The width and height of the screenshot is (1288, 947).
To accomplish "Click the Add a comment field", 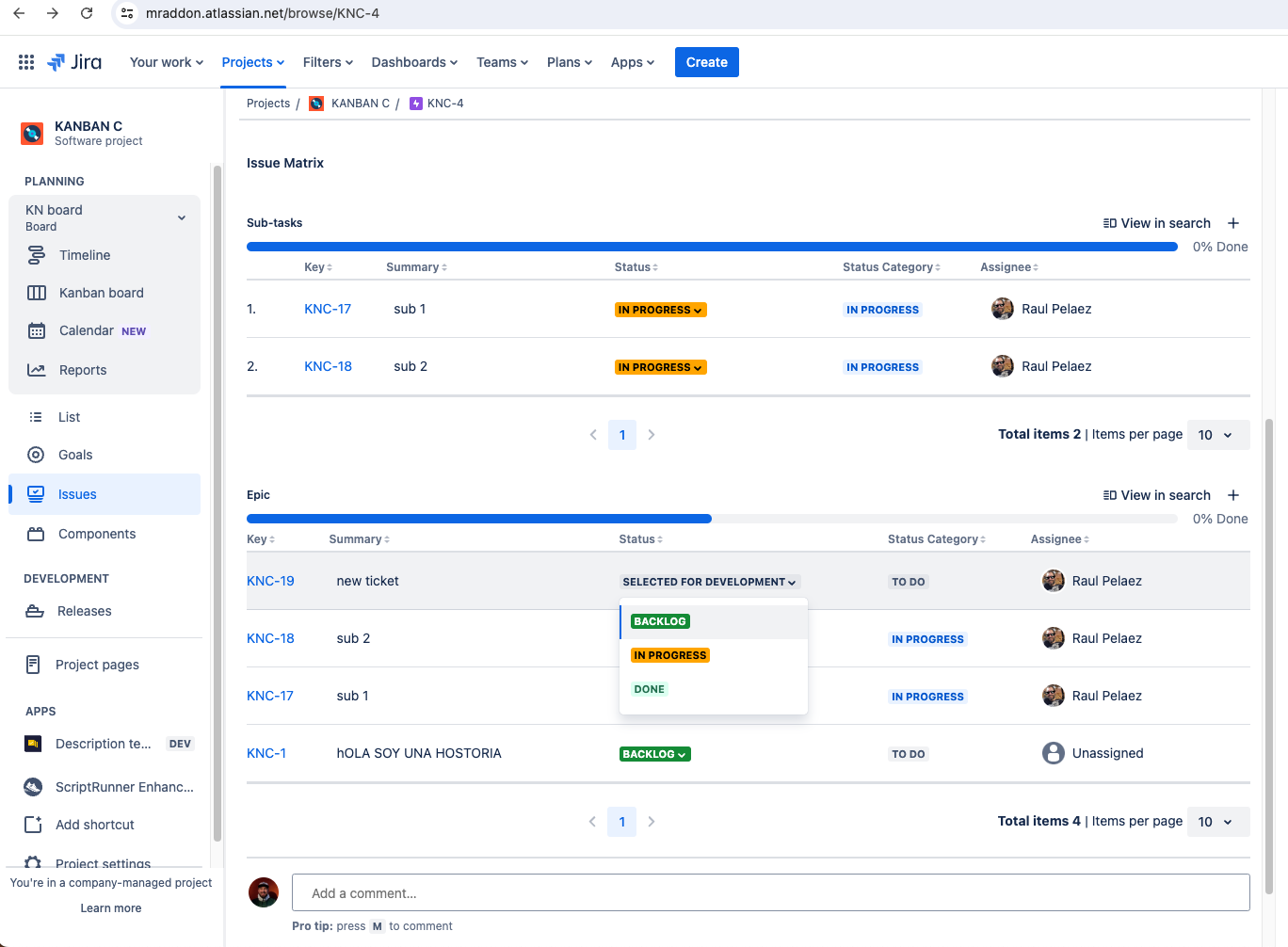I will [770, 892].
